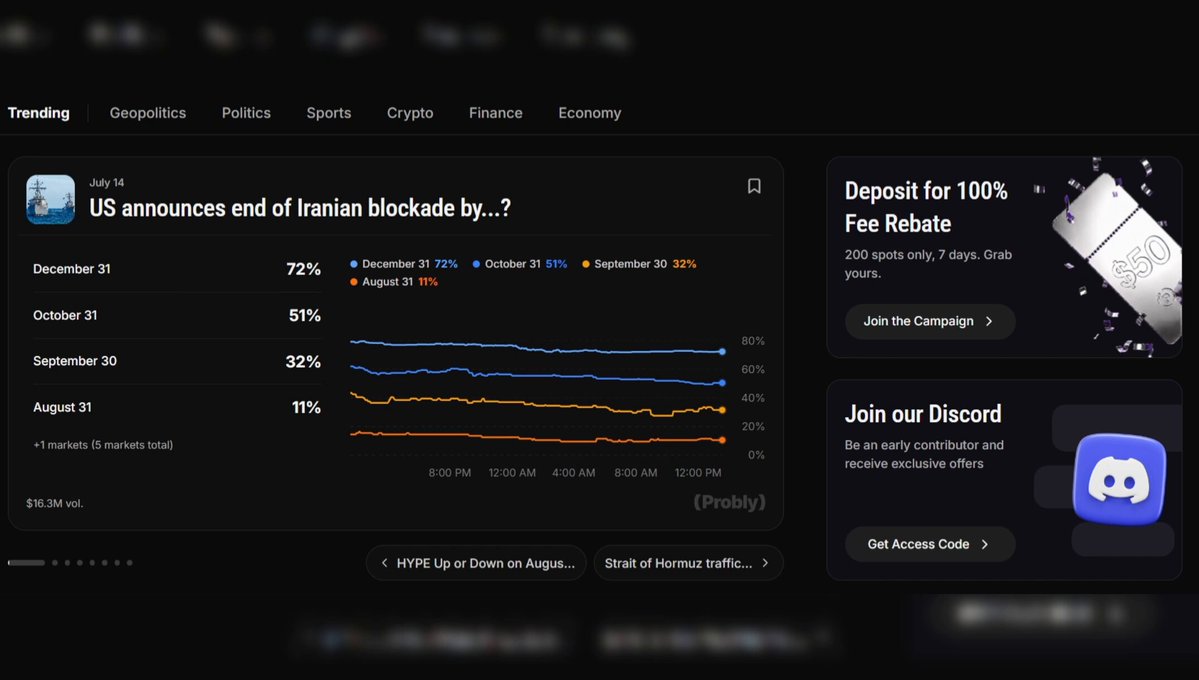
Task: Switch to the Finance tab
Action: [x=496, y=113]
